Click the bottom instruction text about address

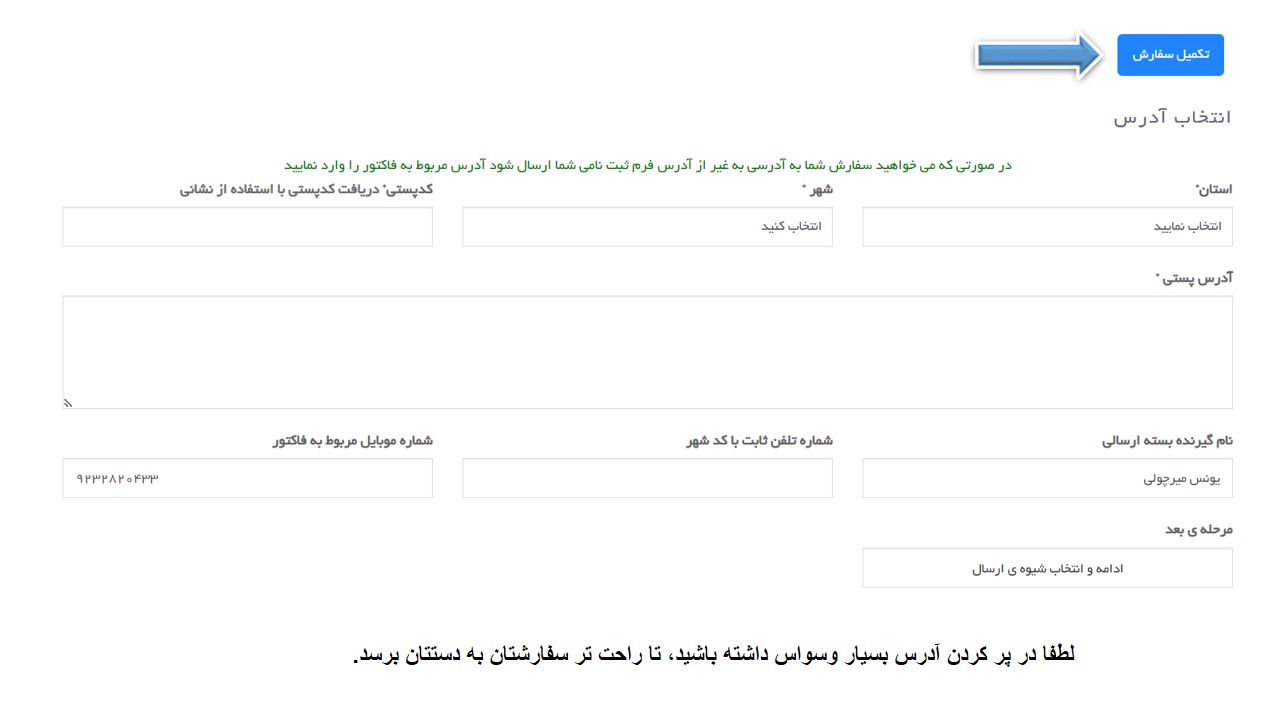click(714, 656)
